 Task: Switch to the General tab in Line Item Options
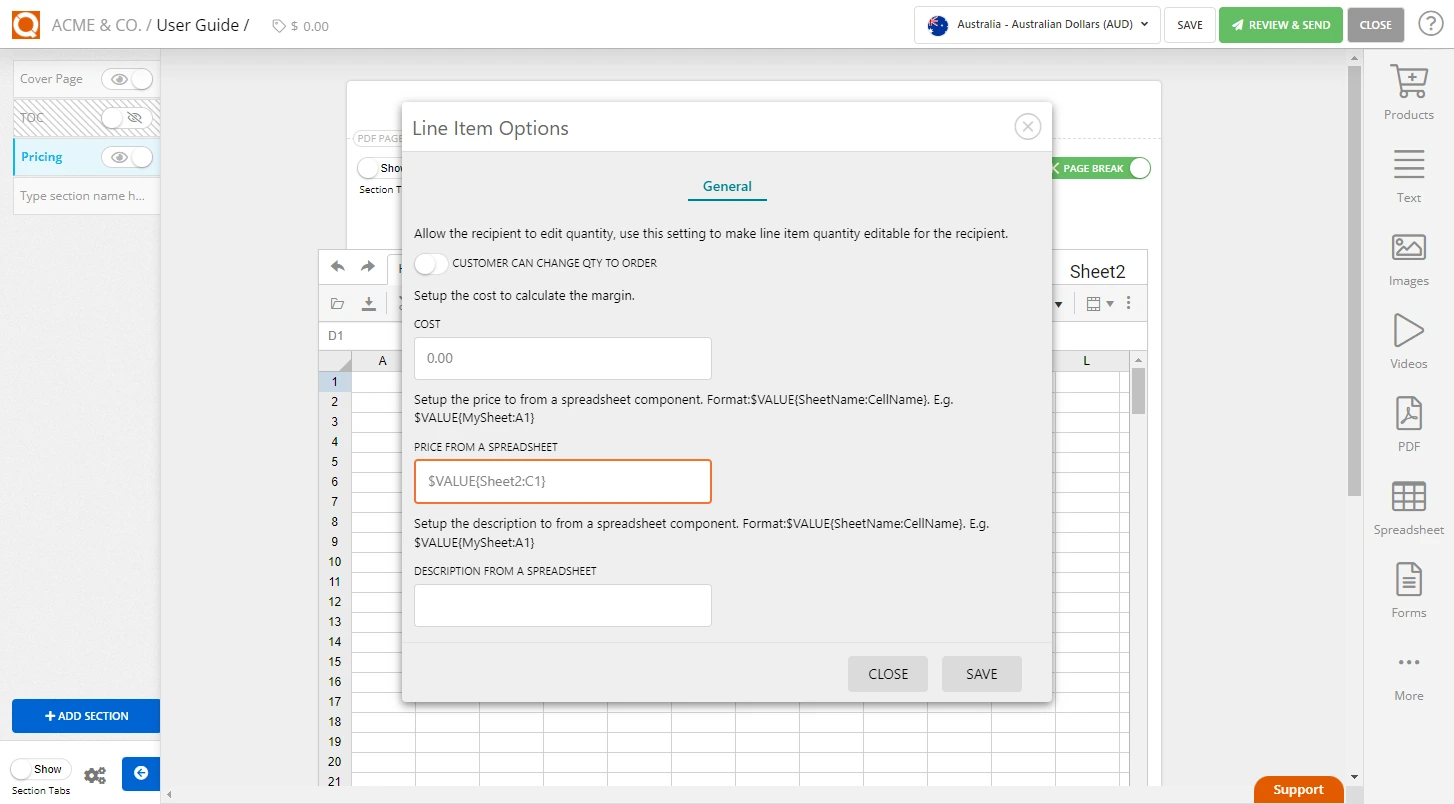click(x=727, y=186)
